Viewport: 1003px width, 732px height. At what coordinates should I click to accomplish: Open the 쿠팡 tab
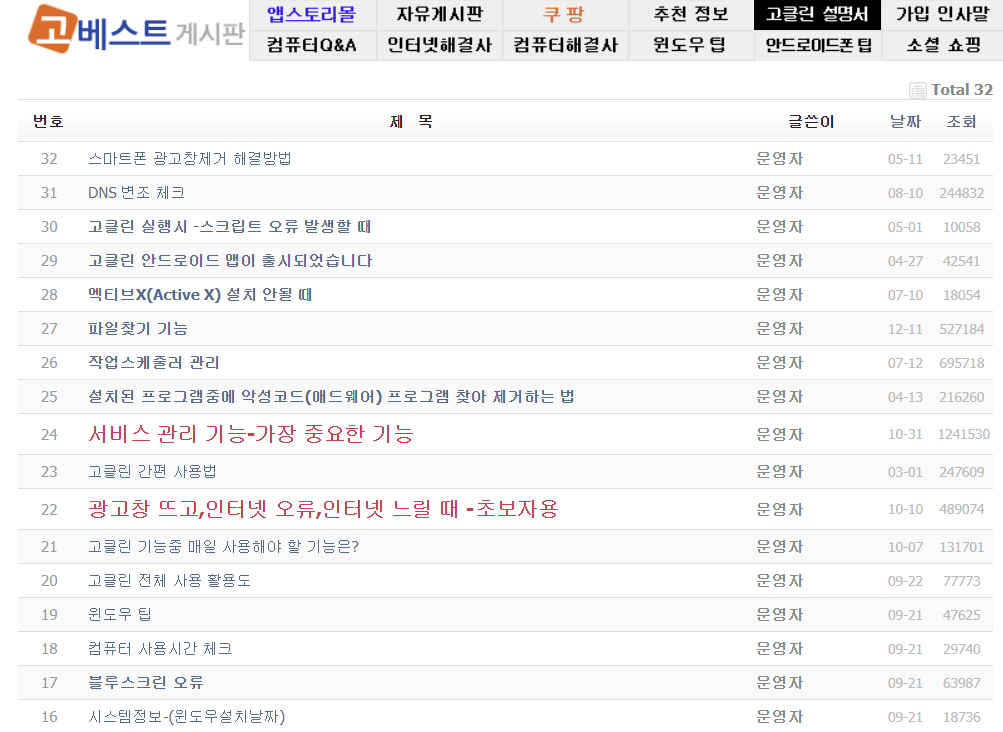tap(563, 15)
